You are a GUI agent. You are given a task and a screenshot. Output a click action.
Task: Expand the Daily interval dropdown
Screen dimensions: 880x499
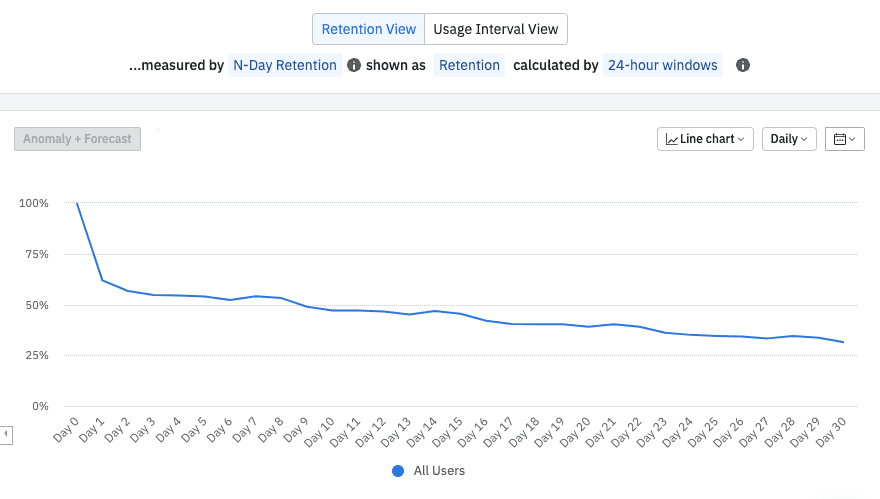tap(789, 139)
